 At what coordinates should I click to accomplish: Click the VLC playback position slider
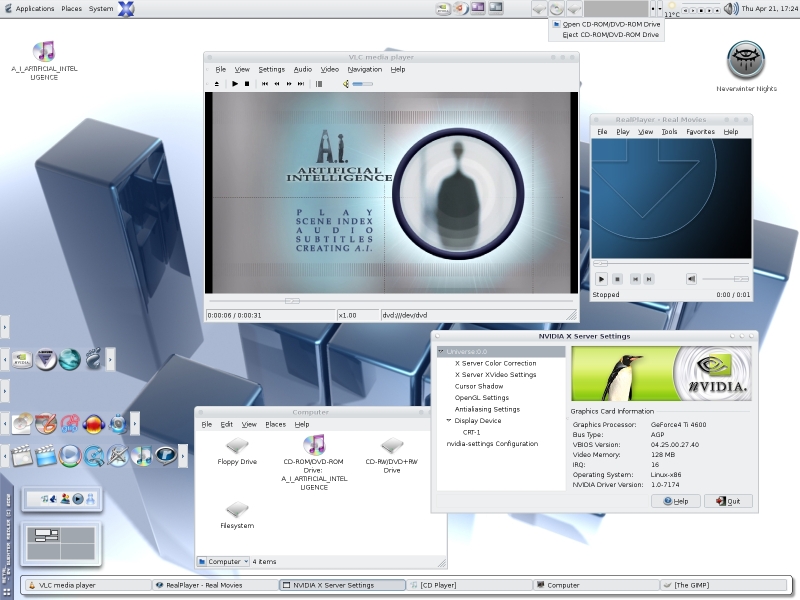pos(292,301)
